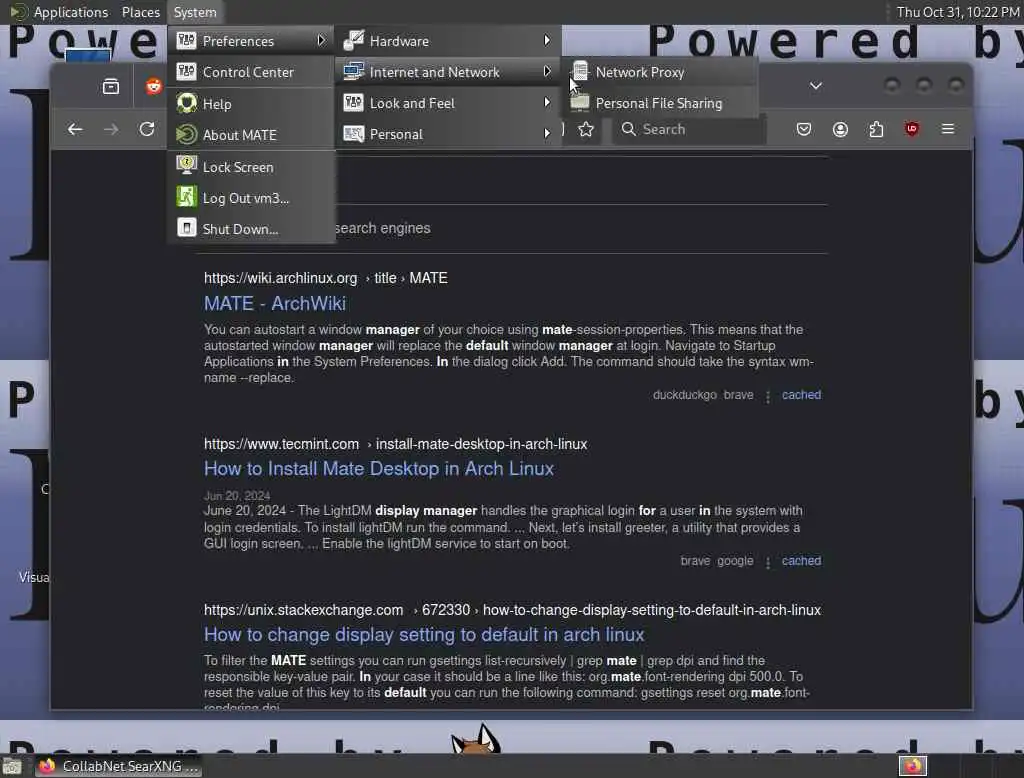The height and width of the screenshot is (778, 1024).
Task: Click the Help lifebuoy icon
Action: [x=186, y=103]
